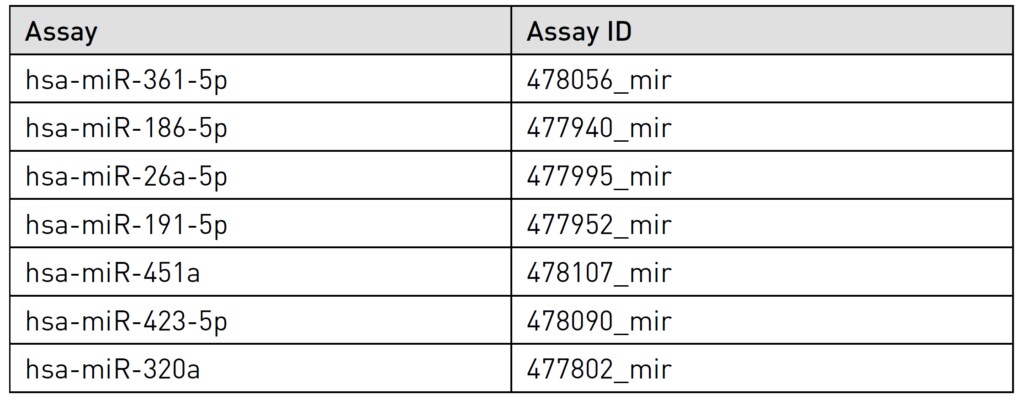Select assay ID 477952_mir
Viewport: 1024px width, 400px height.
point(598,225)
